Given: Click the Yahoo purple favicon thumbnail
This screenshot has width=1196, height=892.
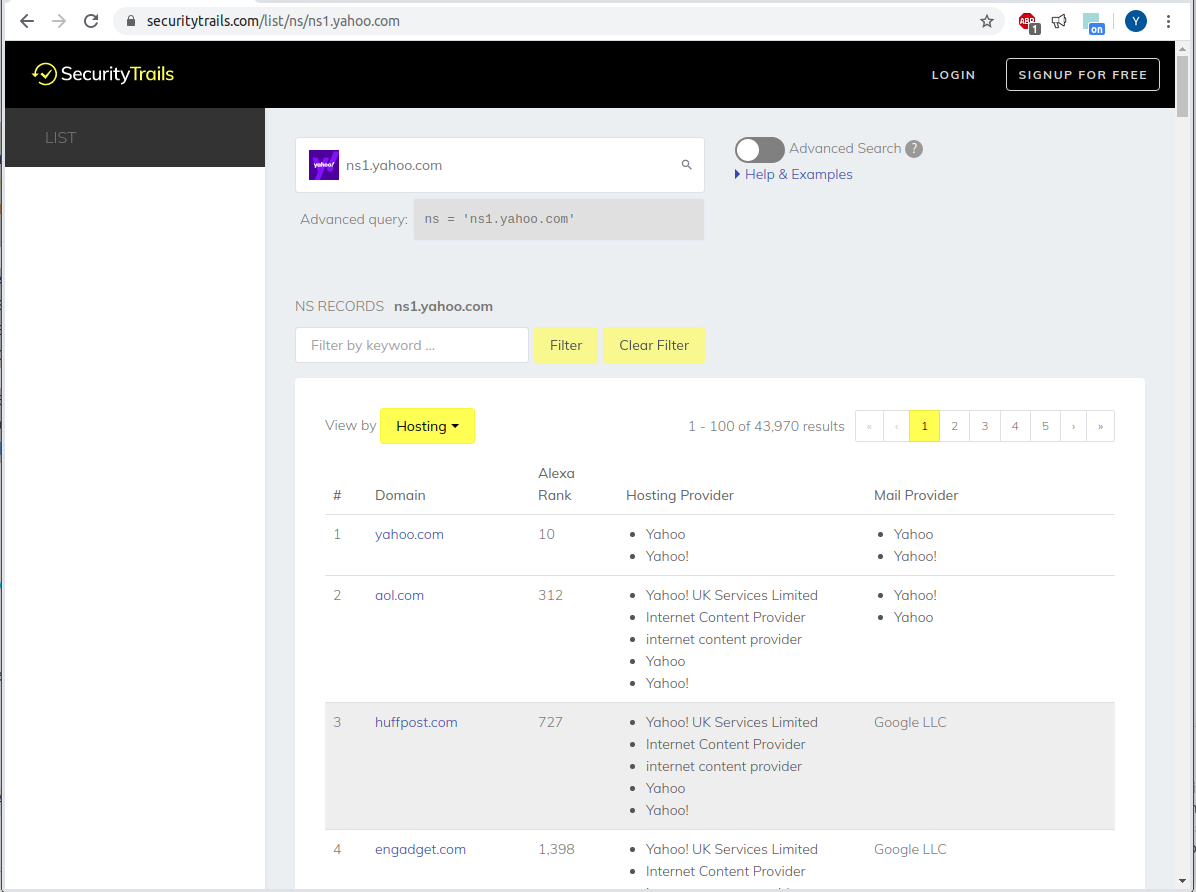Looking at the screenshot, I should (x=324, y=165).
